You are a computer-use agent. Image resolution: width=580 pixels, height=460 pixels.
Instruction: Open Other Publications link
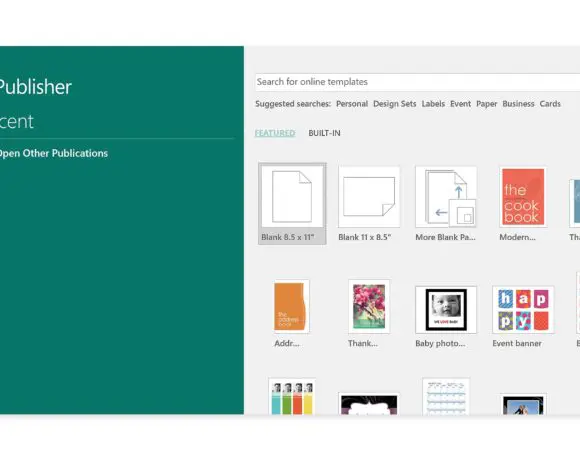[x=53, y=153]
